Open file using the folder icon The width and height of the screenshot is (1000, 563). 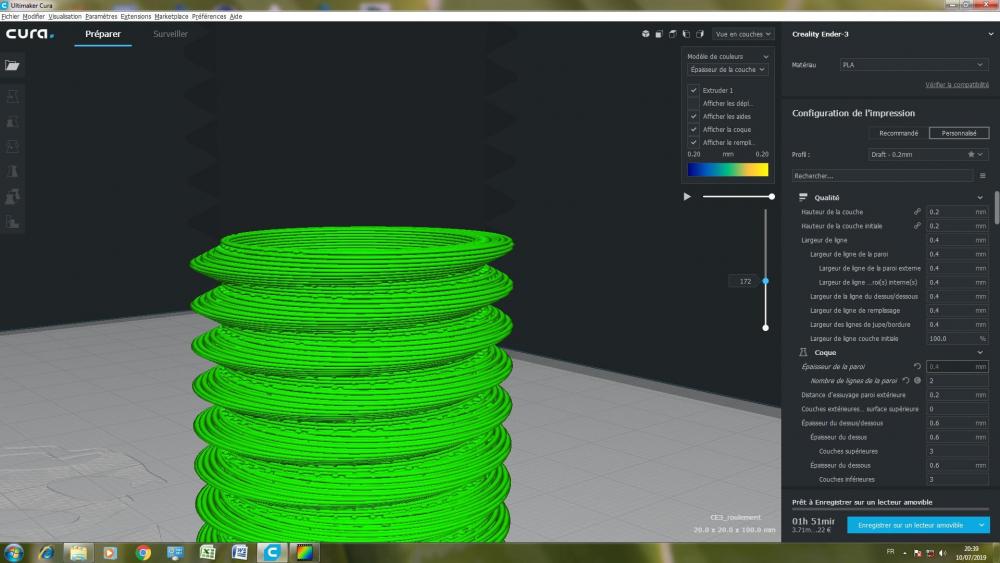click(12, 65)
